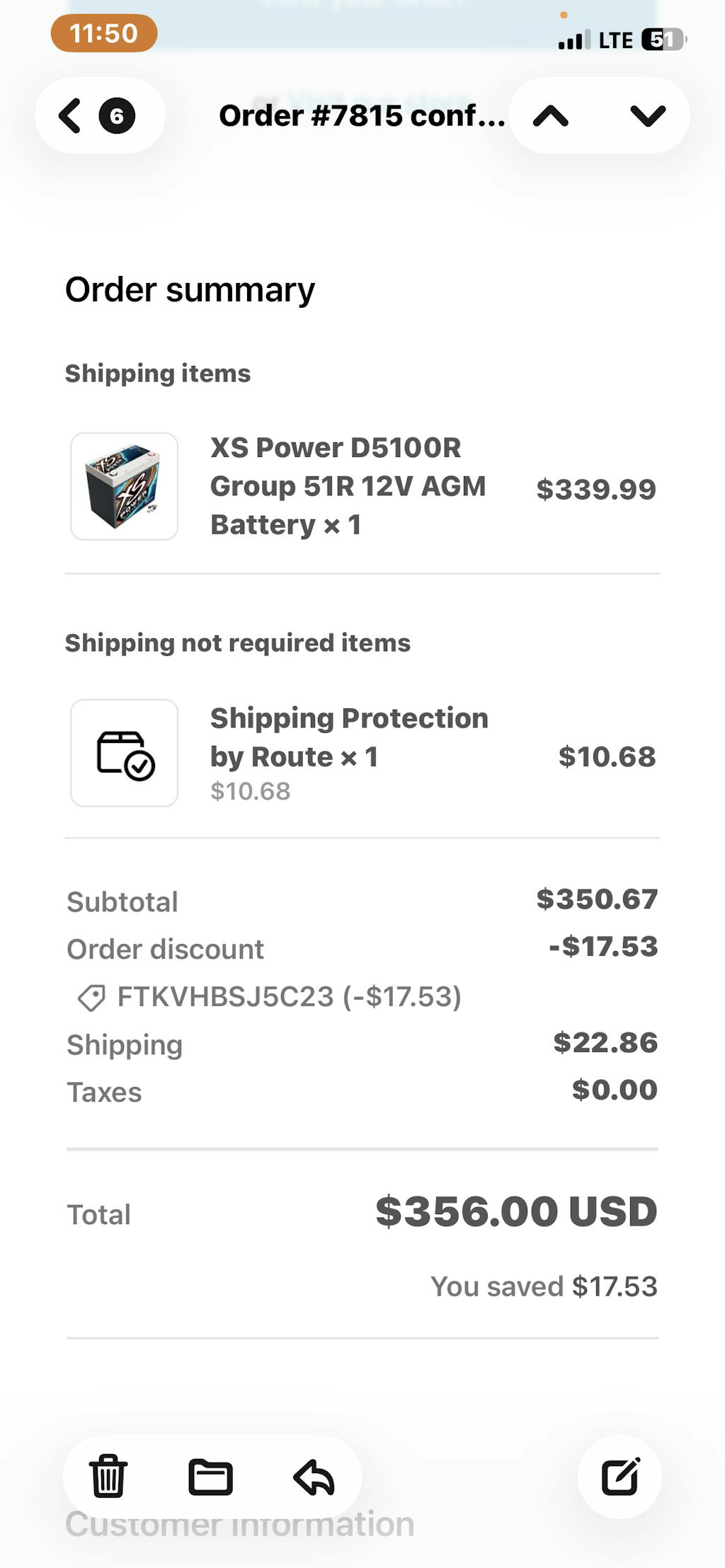Tap the 11:50 time indicator pill

(x=104, y=33)
